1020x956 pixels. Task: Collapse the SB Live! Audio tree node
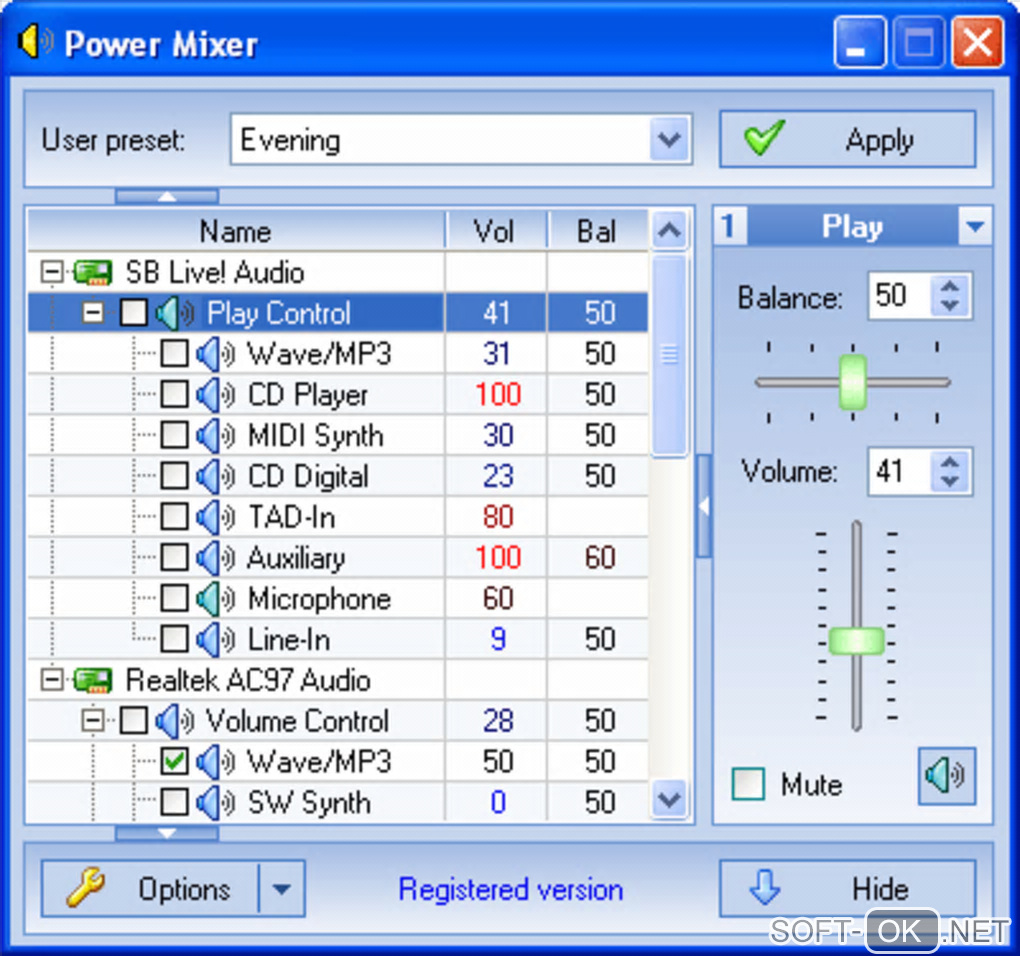51,272
